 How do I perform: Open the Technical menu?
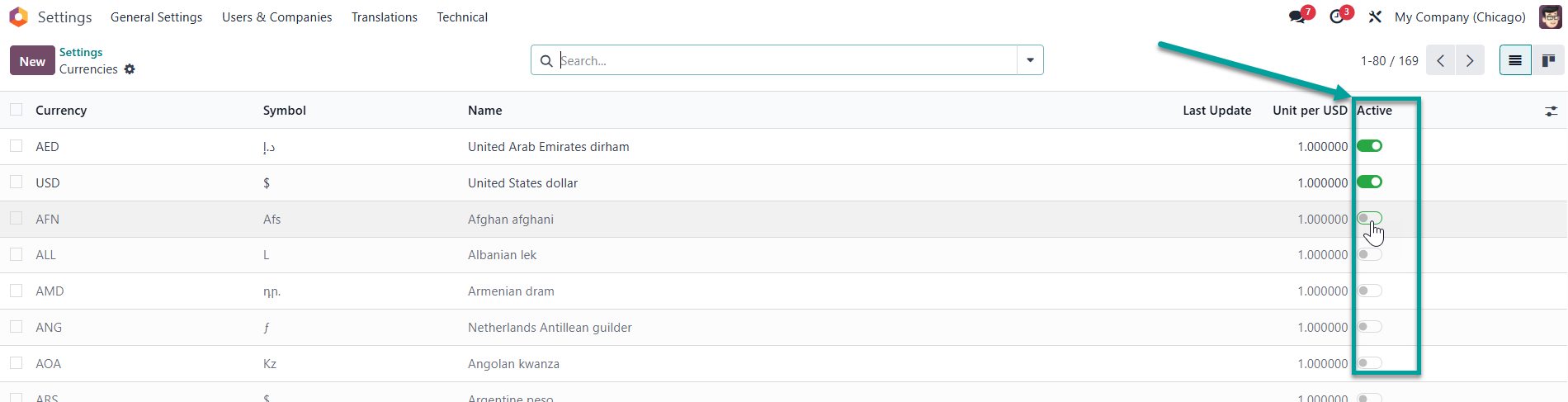point(462,17)
